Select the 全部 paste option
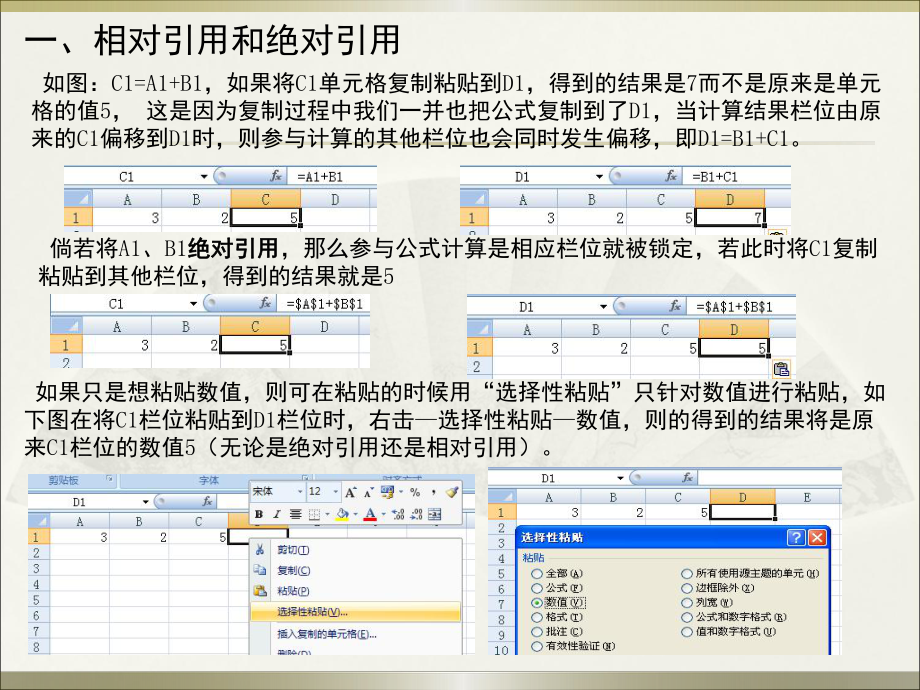The image size is (920, 690). point(536,574)
